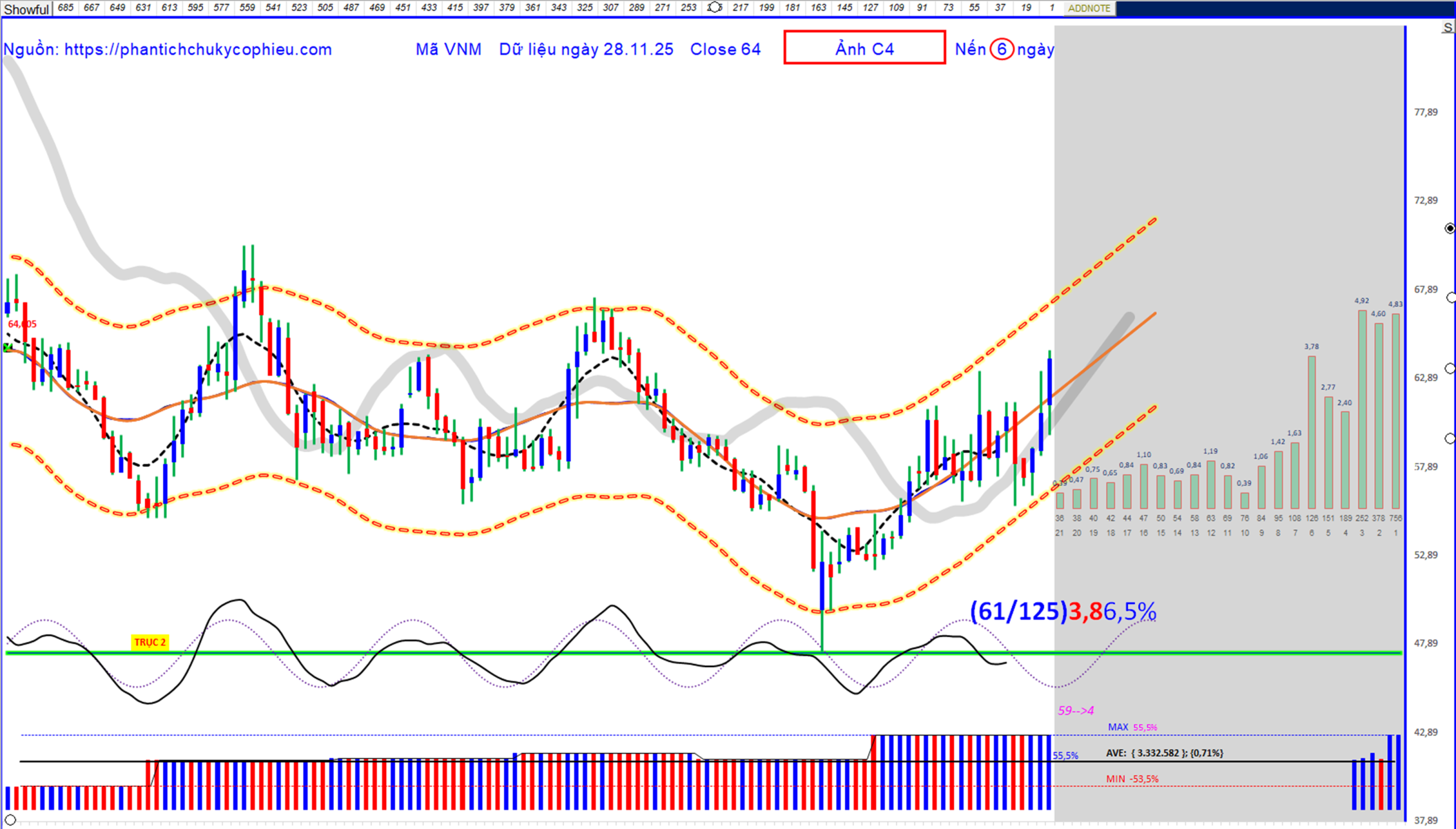
Task: Click the red Ảnh C4 box
Action: click(x=864, y=48)
